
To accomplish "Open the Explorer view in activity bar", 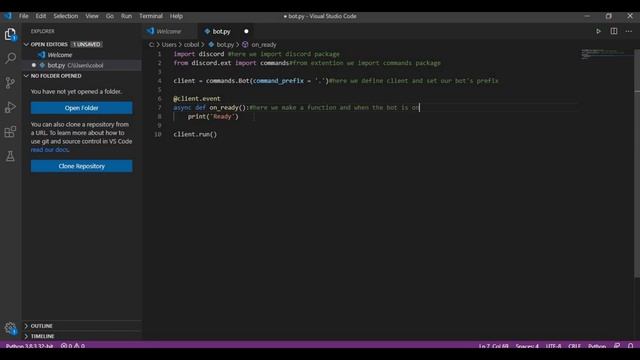I will click(10, 34).
